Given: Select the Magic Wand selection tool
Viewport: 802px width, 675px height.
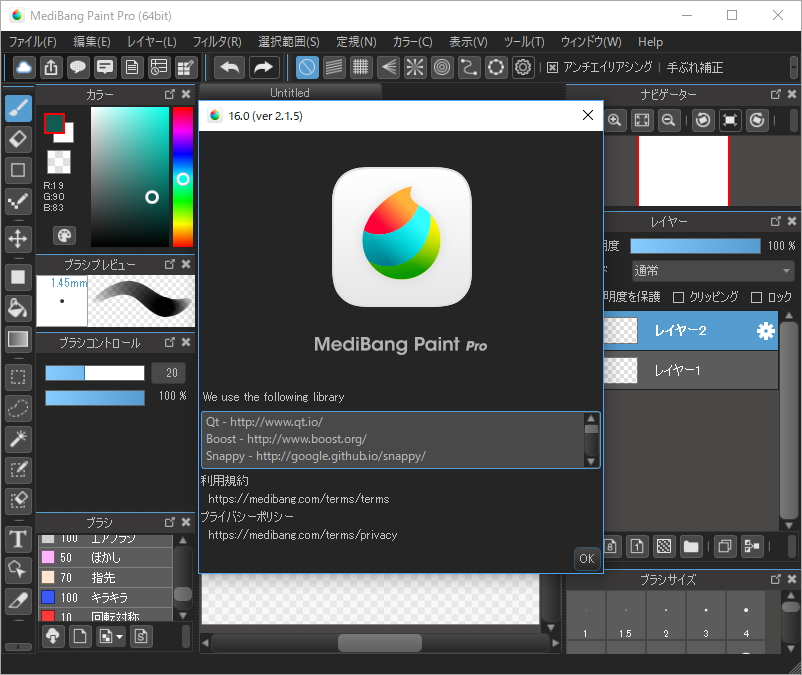Looking at the screenshot, I should (18, 439).
